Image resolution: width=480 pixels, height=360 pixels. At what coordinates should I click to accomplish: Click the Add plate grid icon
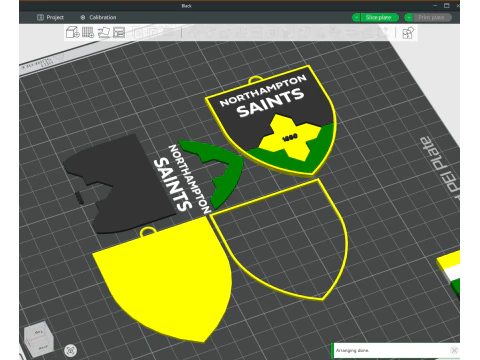coord(88,32)
